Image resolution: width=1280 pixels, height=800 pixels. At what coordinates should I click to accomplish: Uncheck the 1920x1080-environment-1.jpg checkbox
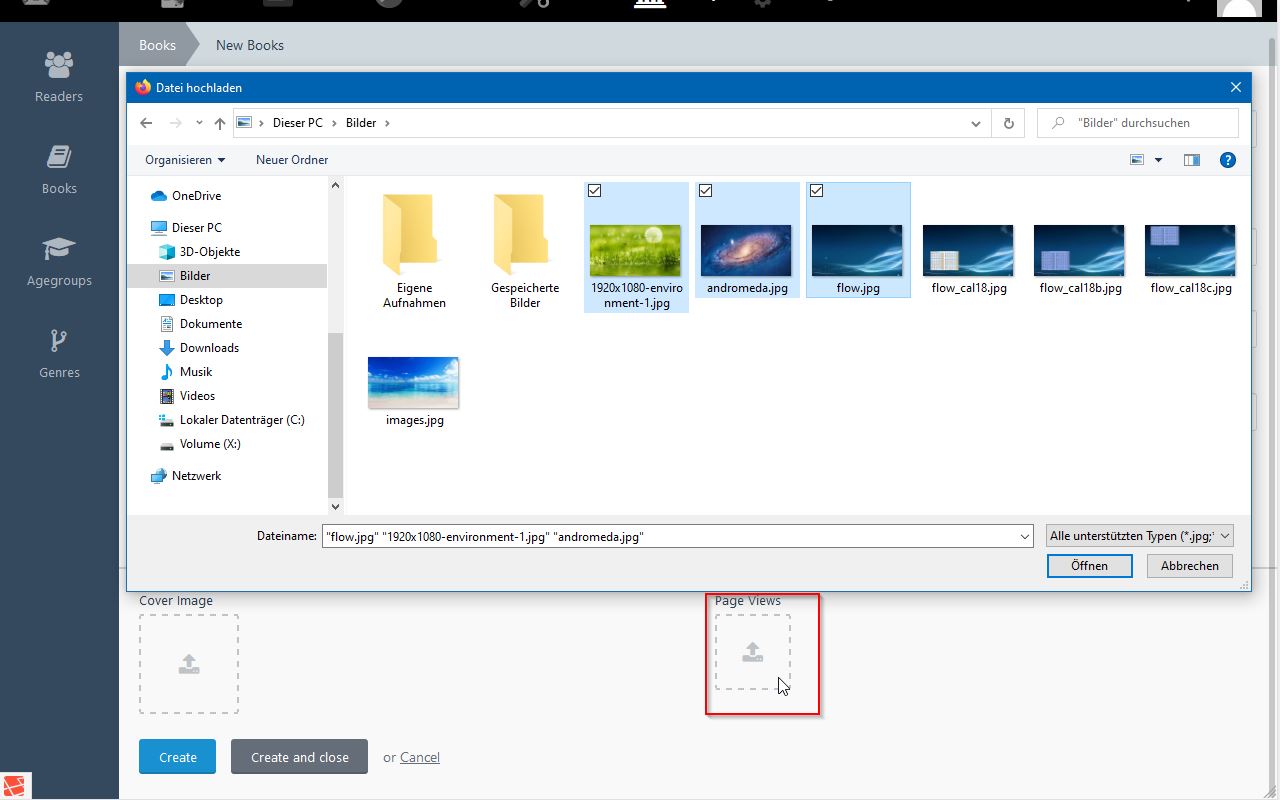point(595,191)
